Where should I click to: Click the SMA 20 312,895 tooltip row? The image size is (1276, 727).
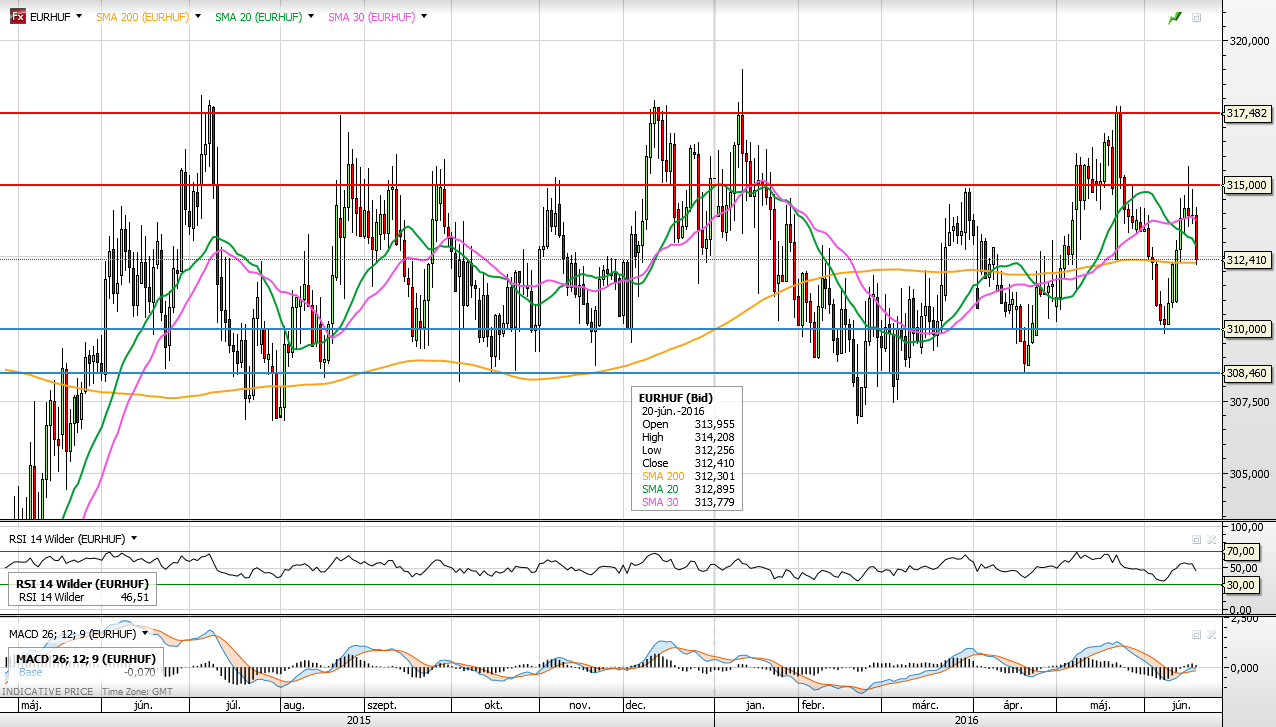pyautogui.click(x=686, y=489)
